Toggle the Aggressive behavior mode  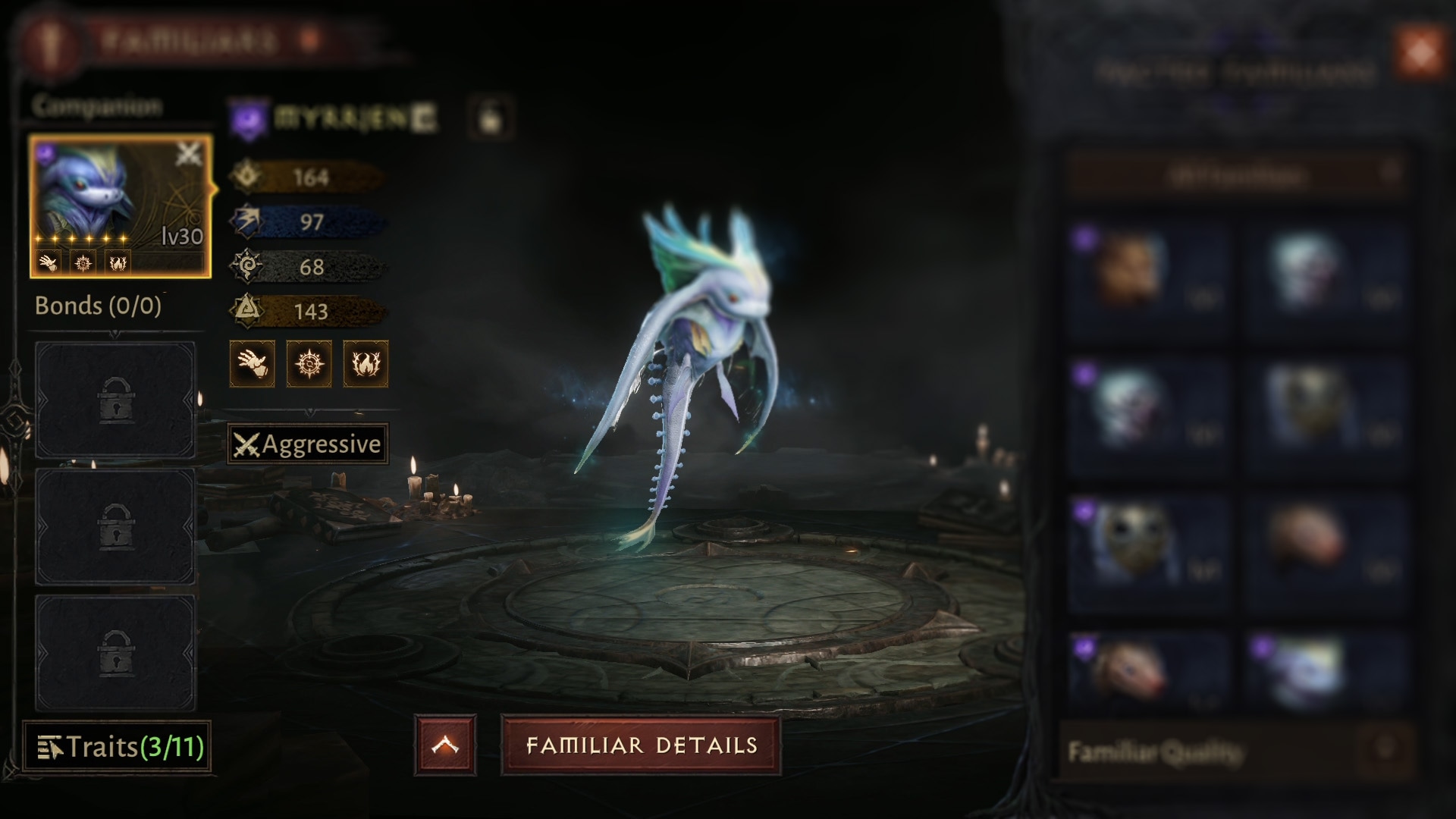click(x=308, y=444)
